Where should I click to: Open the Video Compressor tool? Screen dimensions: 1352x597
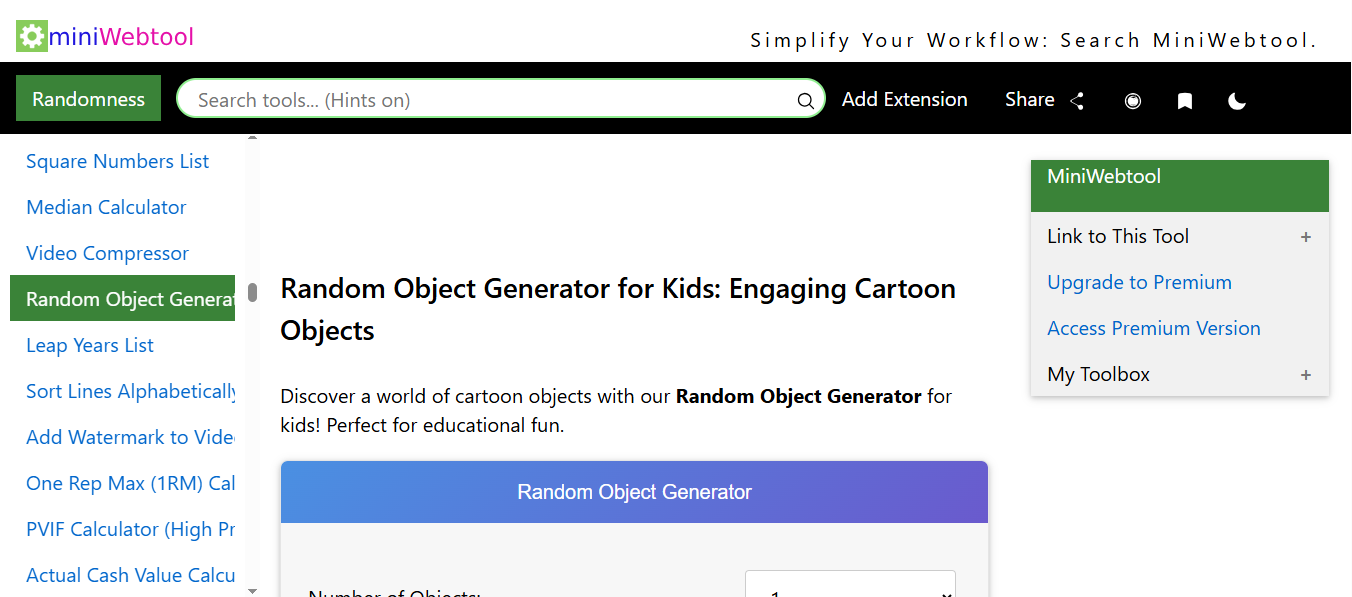tap(107, 253)
